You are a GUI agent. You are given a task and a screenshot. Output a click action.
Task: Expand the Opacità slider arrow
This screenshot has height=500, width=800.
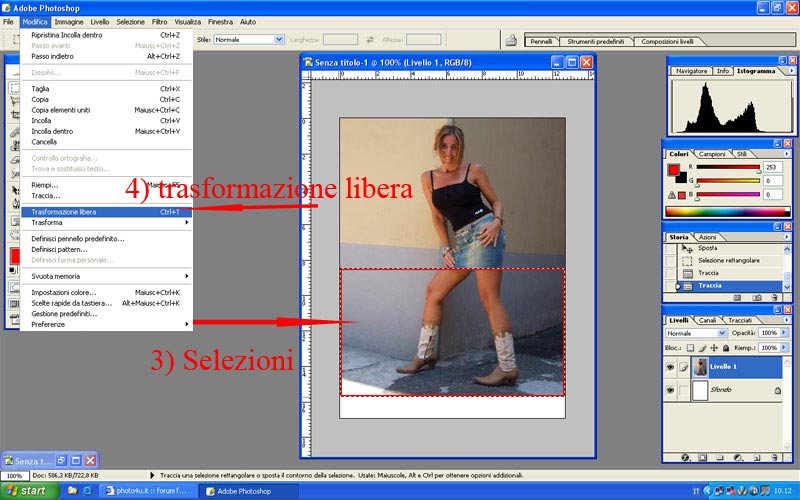785,333
